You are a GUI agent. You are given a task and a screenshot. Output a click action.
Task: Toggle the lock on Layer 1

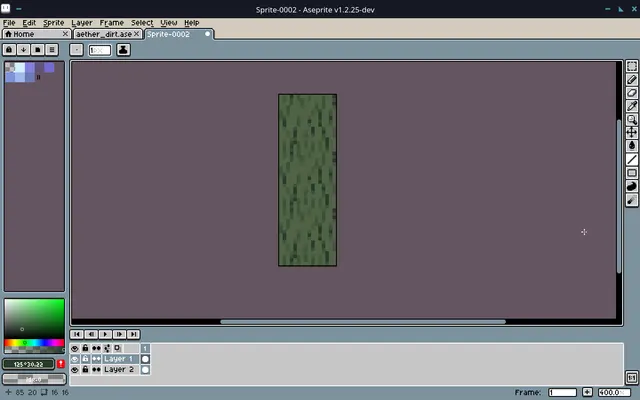click(x=85, y=359)
